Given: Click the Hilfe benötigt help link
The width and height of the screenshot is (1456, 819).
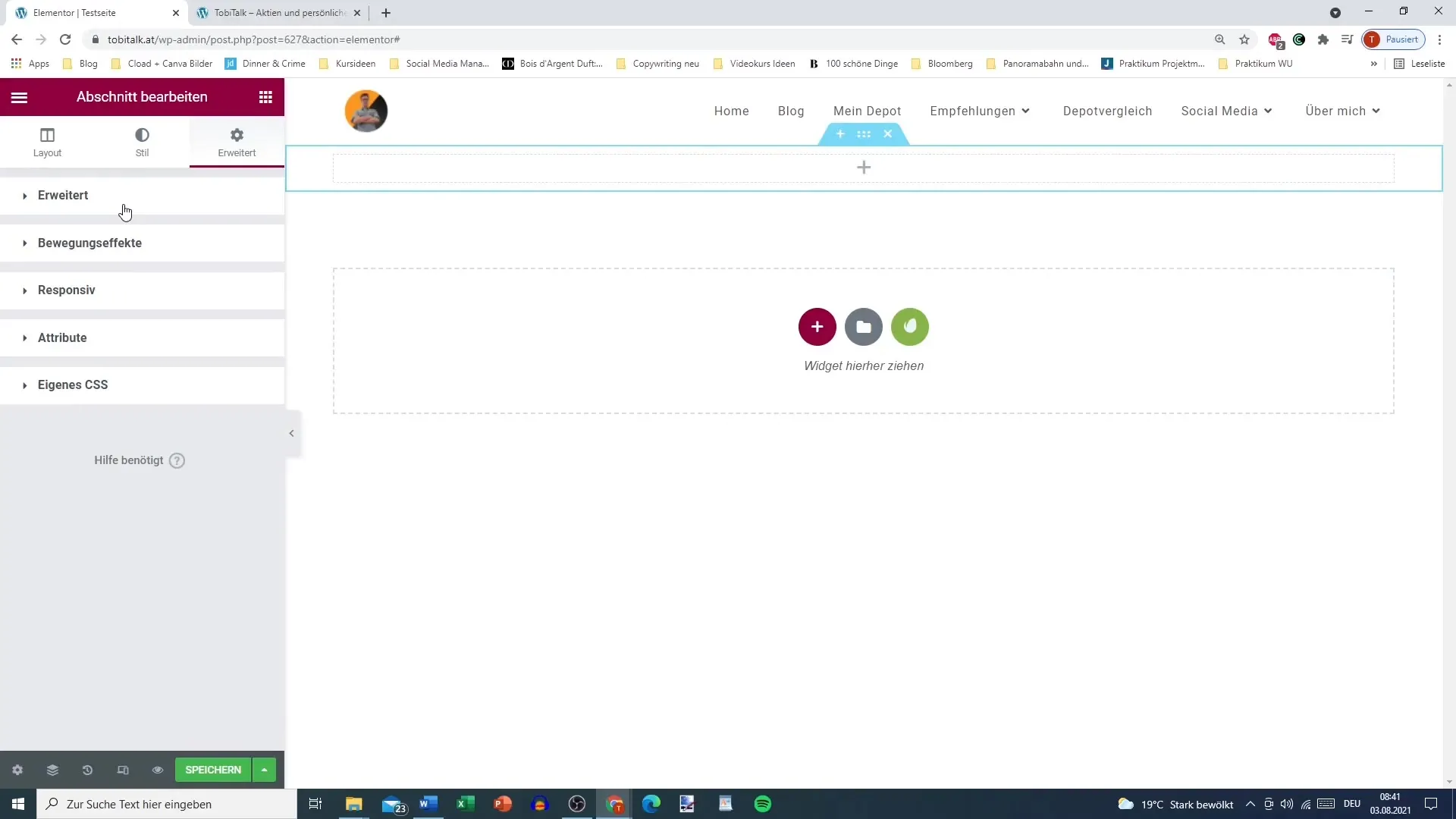Looking at the screenshot, I should pos(140,460).
